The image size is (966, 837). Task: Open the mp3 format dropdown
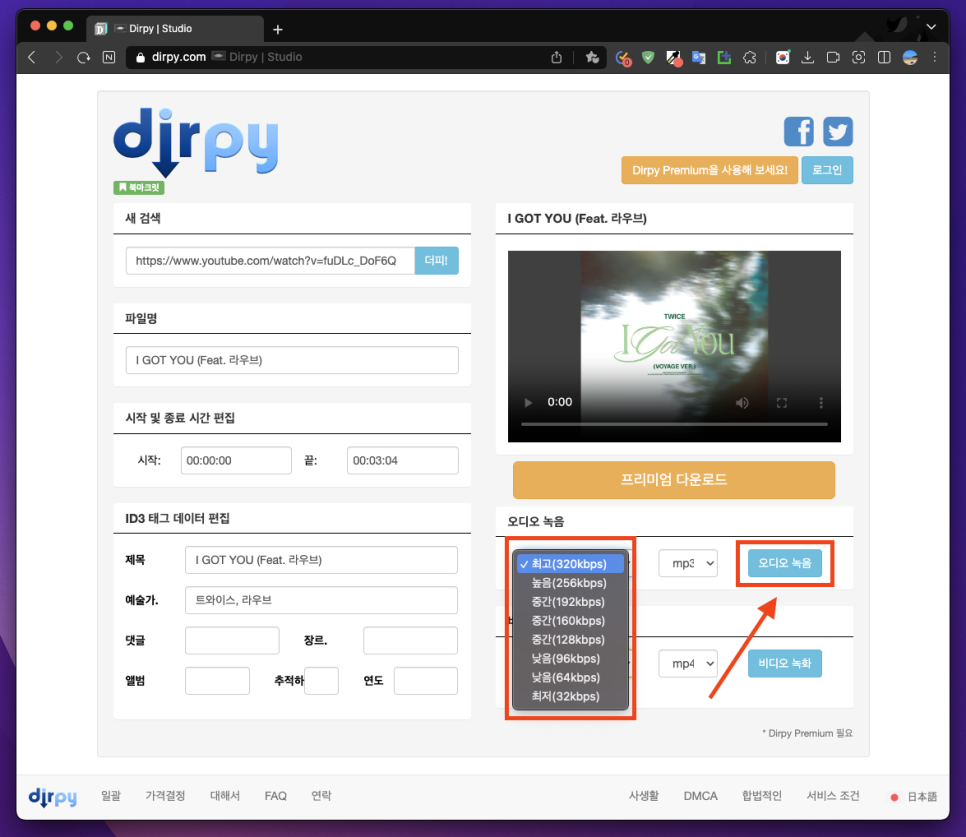coord(688,563)
